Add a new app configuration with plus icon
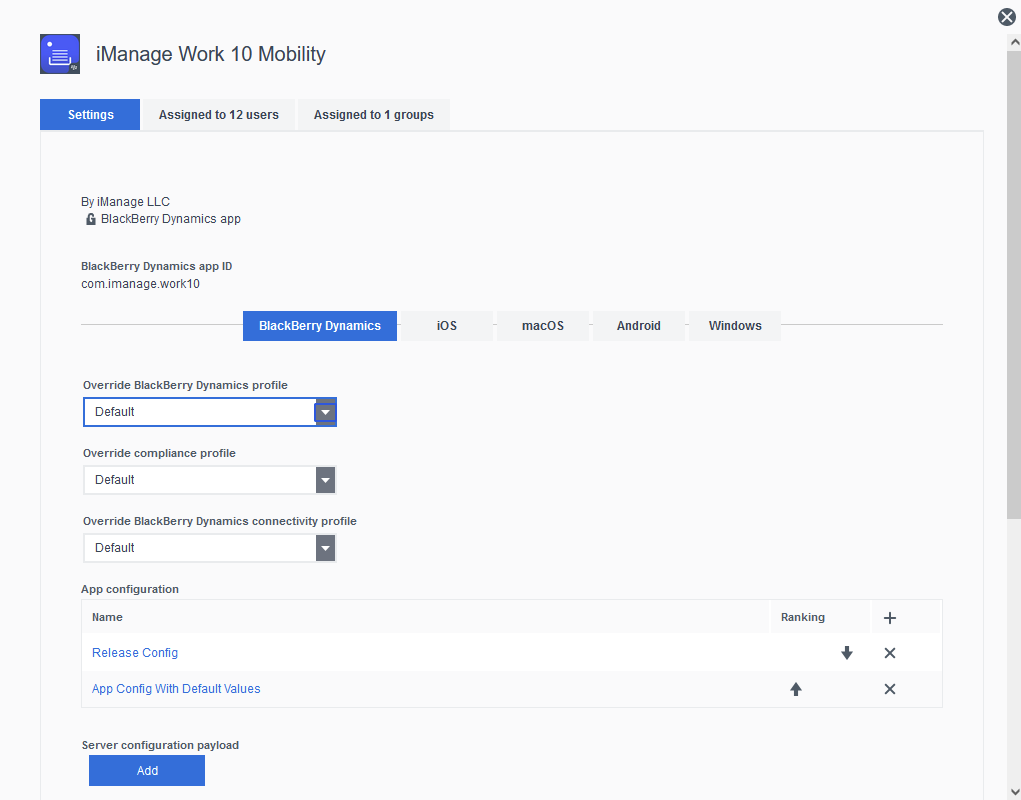1021x800 pixels. pyautogui.click(x=890, y=618)
